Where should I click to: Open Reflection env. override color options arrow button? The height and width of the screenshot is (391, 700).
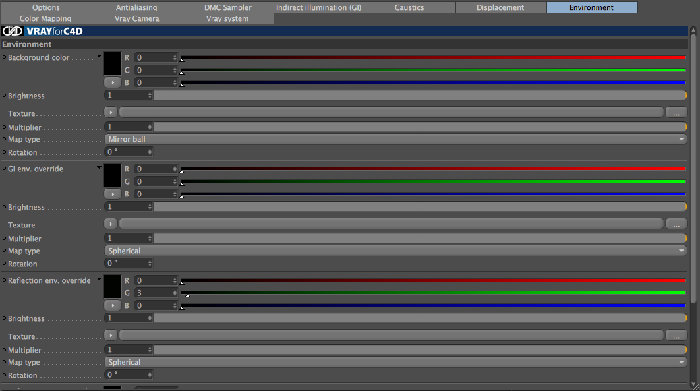[x=112, y=306]
